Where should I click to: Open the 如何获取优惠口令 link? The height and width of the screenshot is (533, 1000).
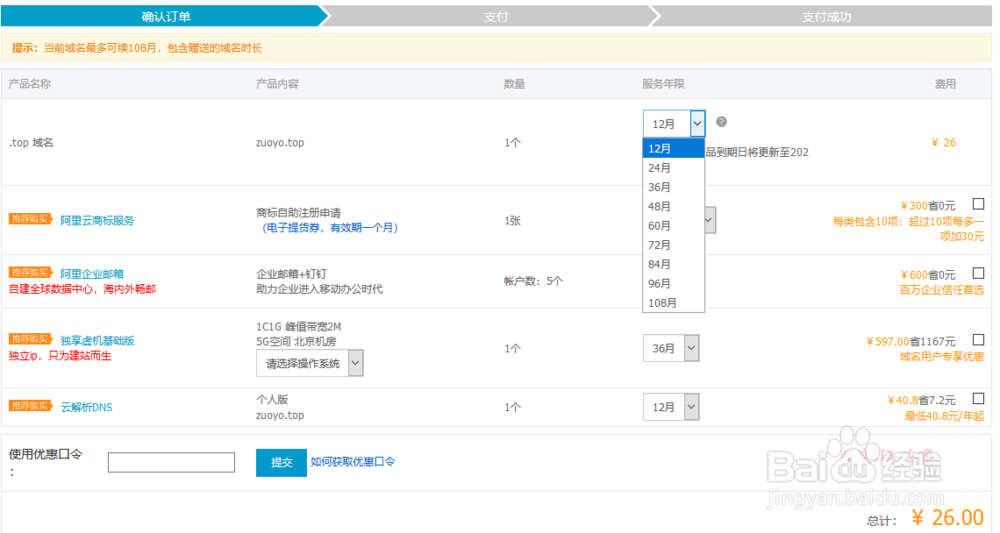(353, 461)
